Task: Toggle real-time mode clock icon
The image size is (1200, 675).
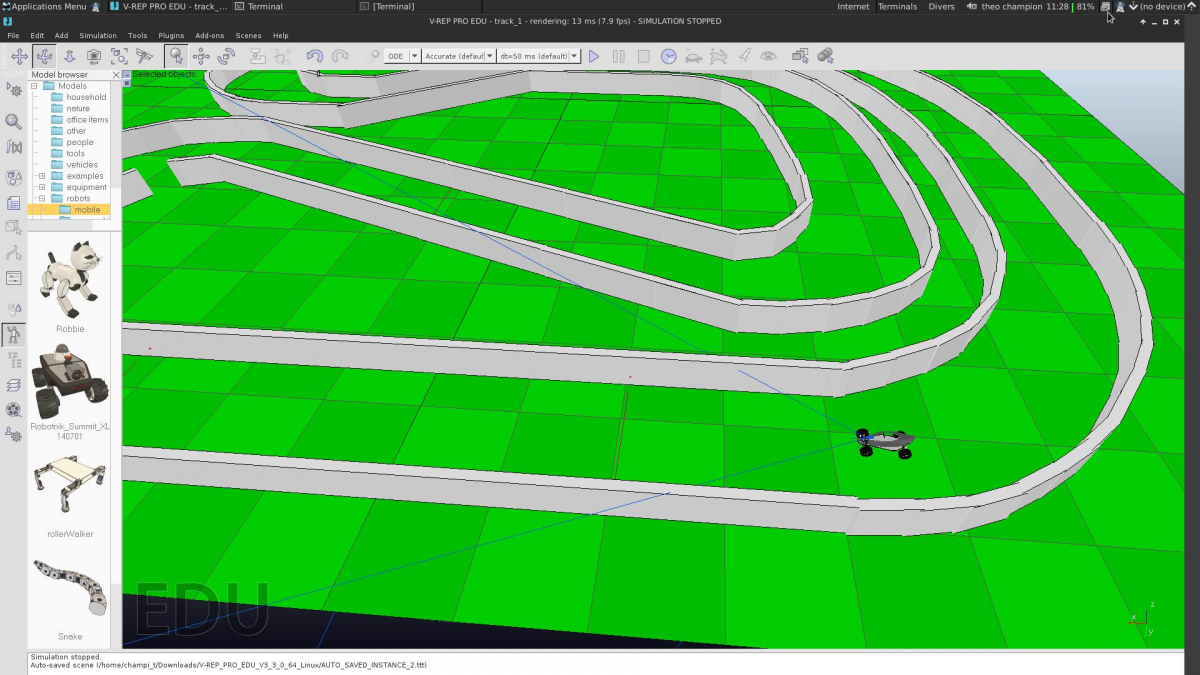Action: click(x=669, y=57)
